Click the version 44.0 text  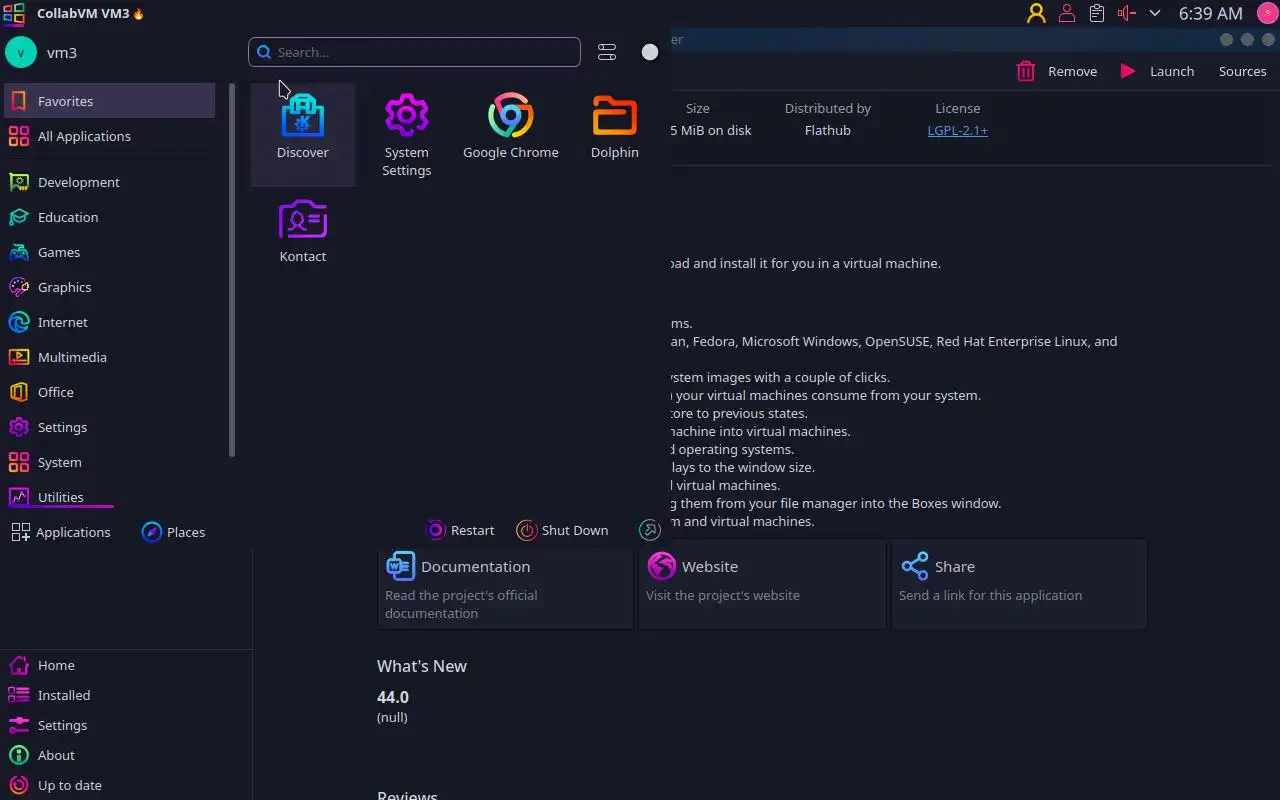tap(393, 697)
